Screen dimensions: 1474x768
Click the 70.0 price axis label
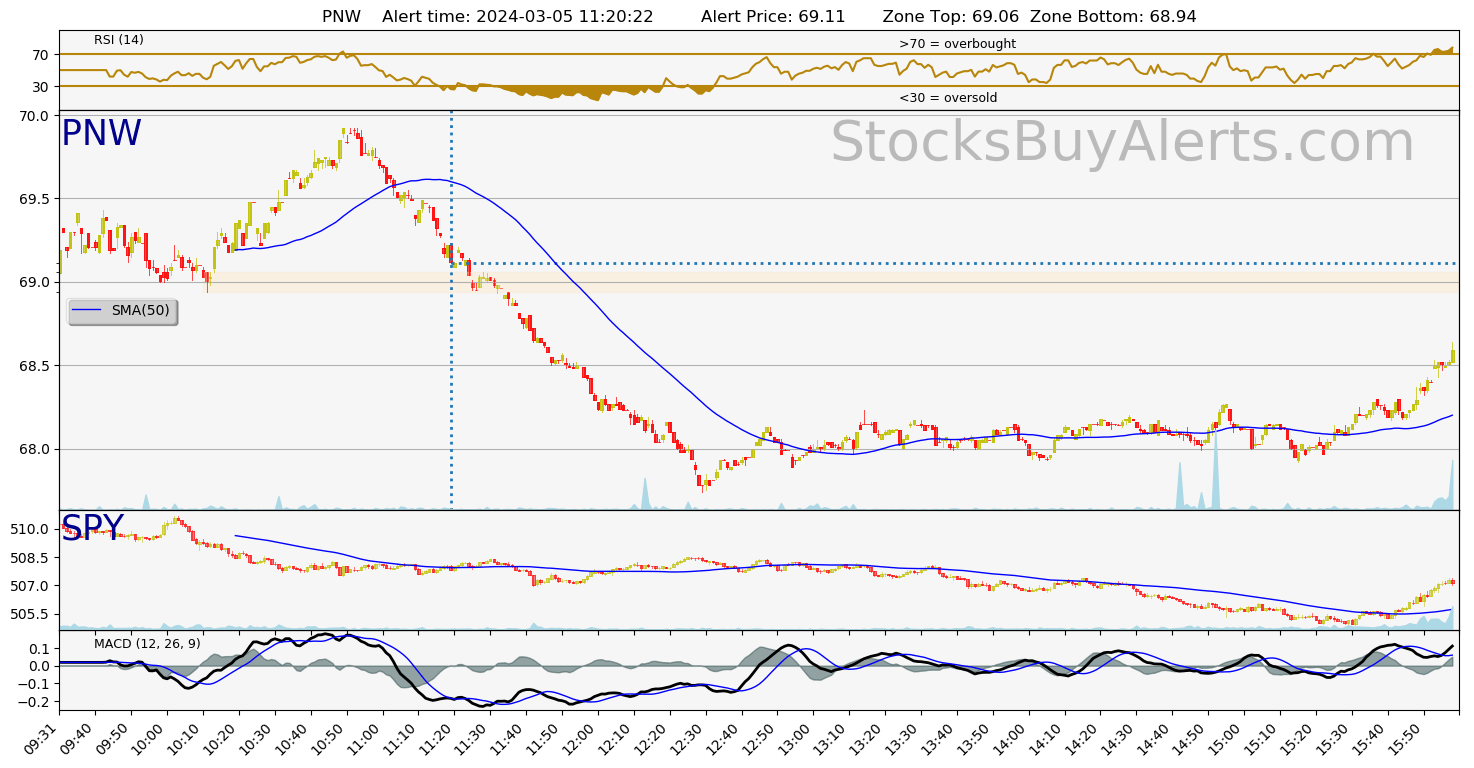click(x=33, y=116)
